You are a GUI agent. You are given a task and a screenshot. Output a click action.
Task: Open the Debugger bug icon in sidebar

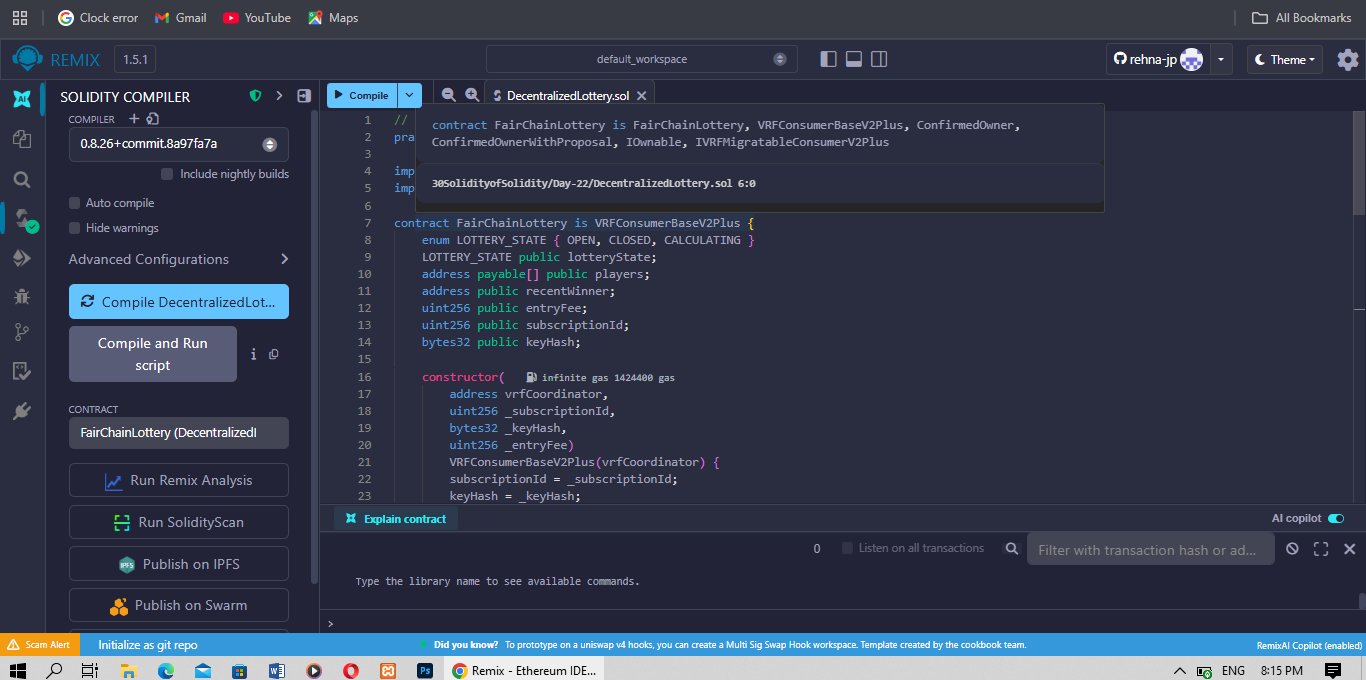[21, 296]
